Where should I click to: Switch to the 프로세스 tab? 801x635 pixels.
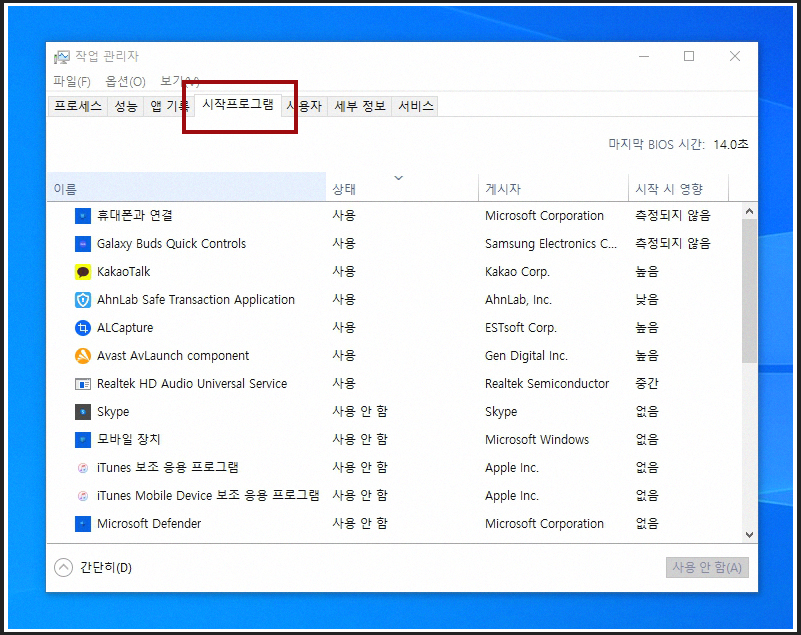coord(78,106)
